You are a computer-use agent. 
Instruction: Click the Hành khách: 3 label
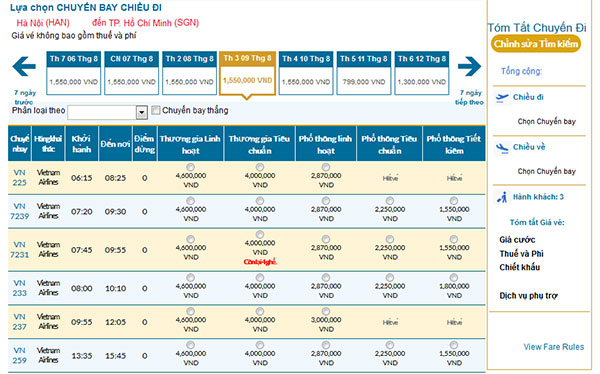(x=538, y=197)
